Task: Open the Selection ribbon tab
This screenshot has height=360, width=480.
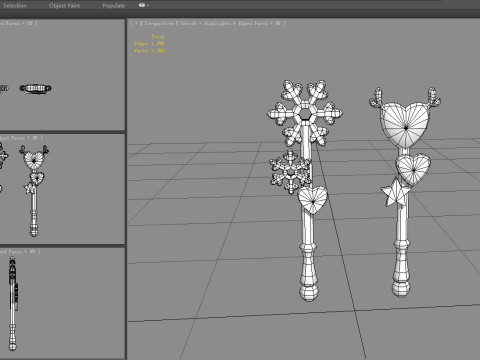Action: [15, 5]
